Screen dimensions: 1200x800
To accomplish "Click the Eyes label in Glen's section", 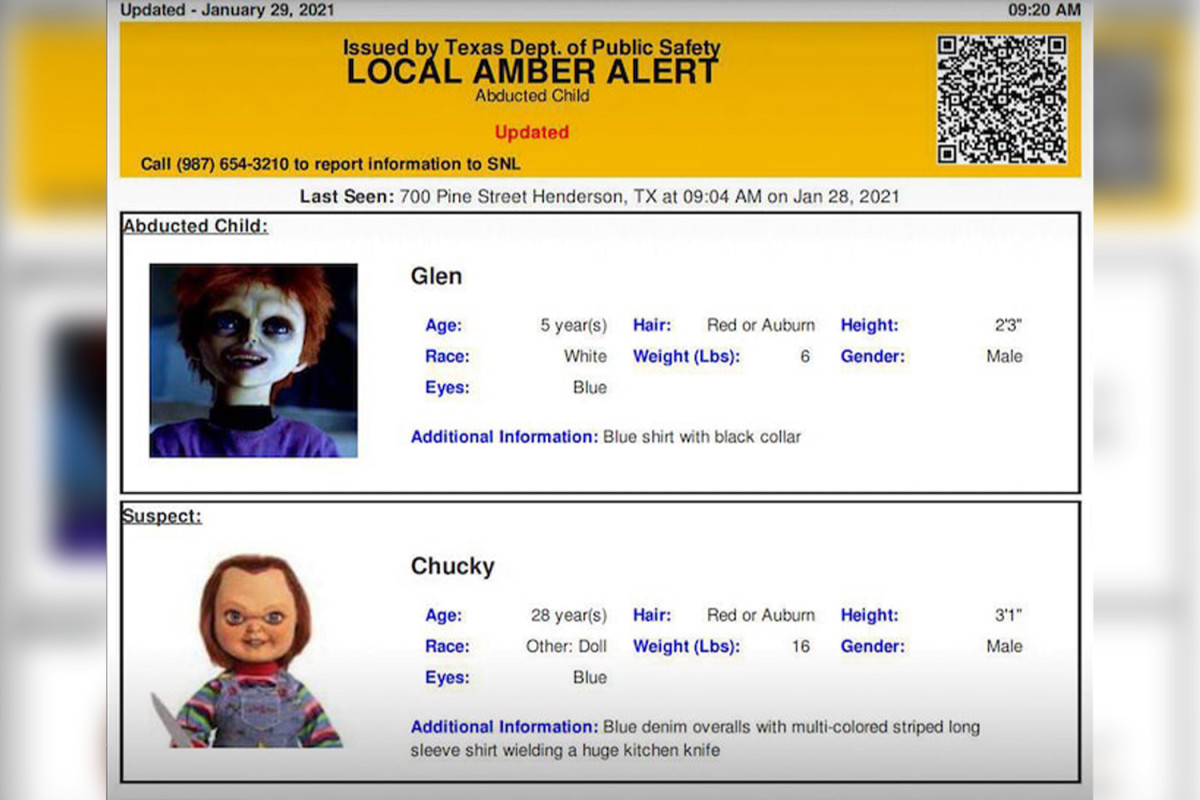I will coord(447,387).
